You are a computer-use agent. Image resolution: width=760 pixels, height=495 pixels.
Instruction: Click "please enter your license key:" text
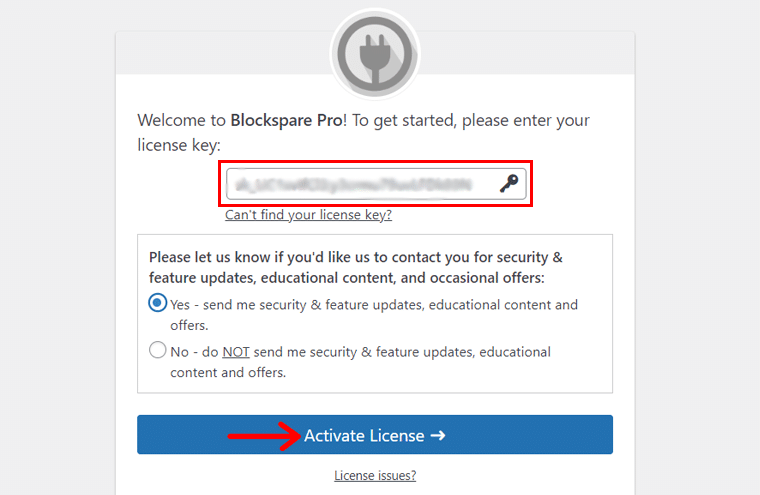pos(500,120)
